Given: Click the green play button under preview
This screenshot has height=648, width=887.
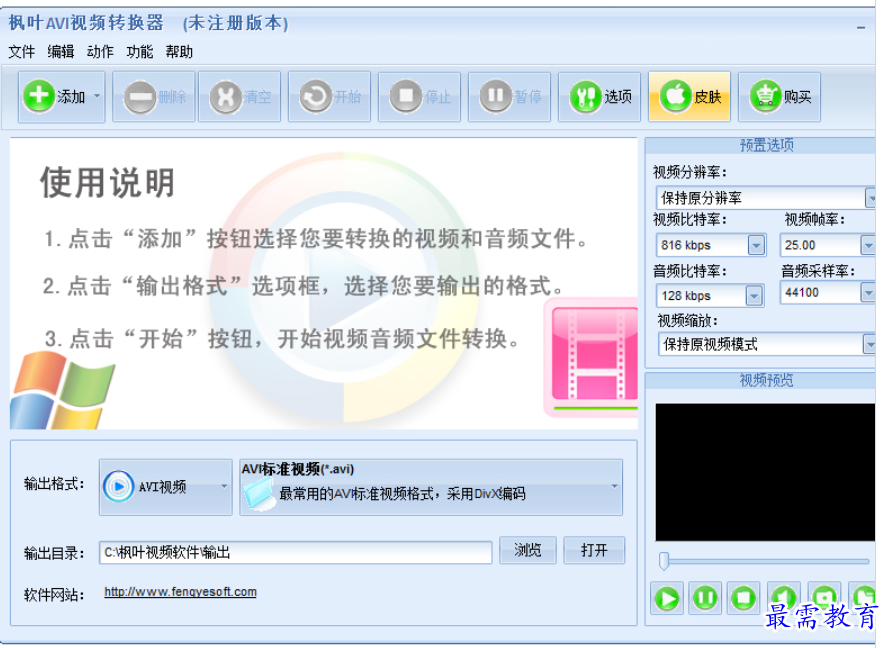Looking at the screenshot, I should click(667, 598).
